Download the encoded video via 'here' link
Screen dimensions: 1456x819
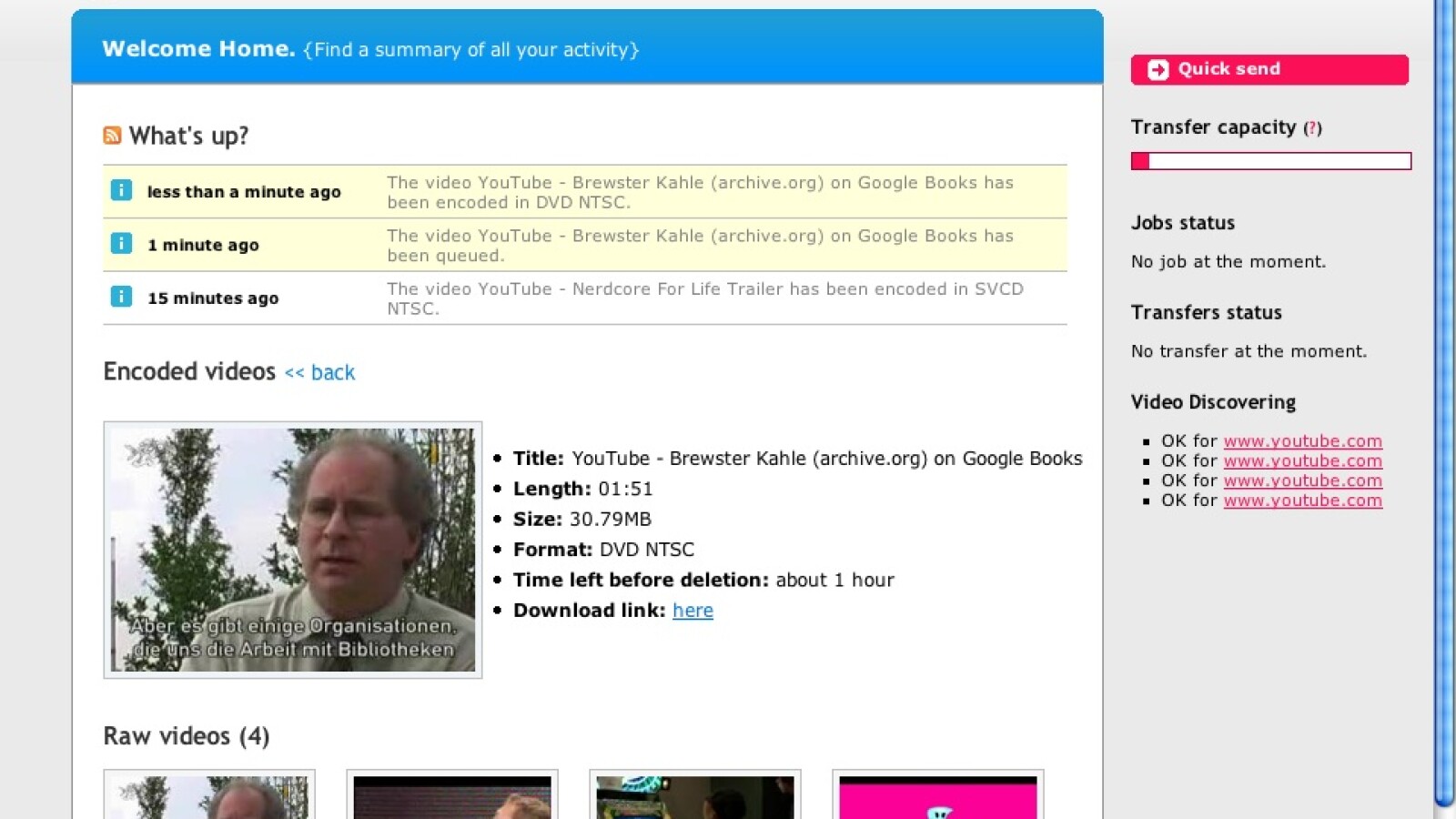pyautogui.click(x=693, y=611)
